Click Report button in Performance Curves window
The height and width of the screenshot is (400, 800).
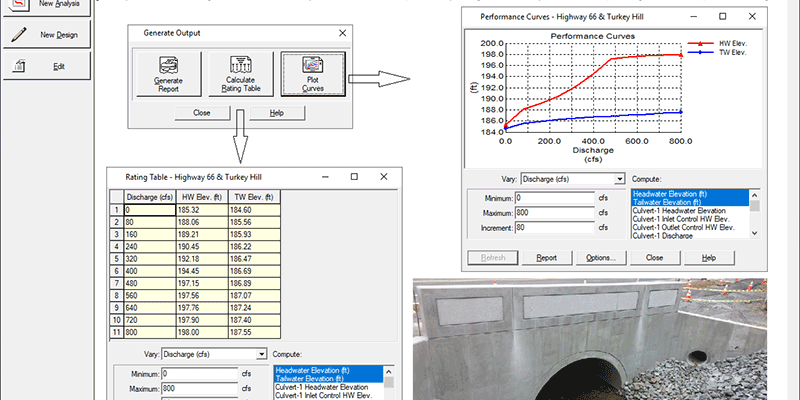[x=546, y=258]
